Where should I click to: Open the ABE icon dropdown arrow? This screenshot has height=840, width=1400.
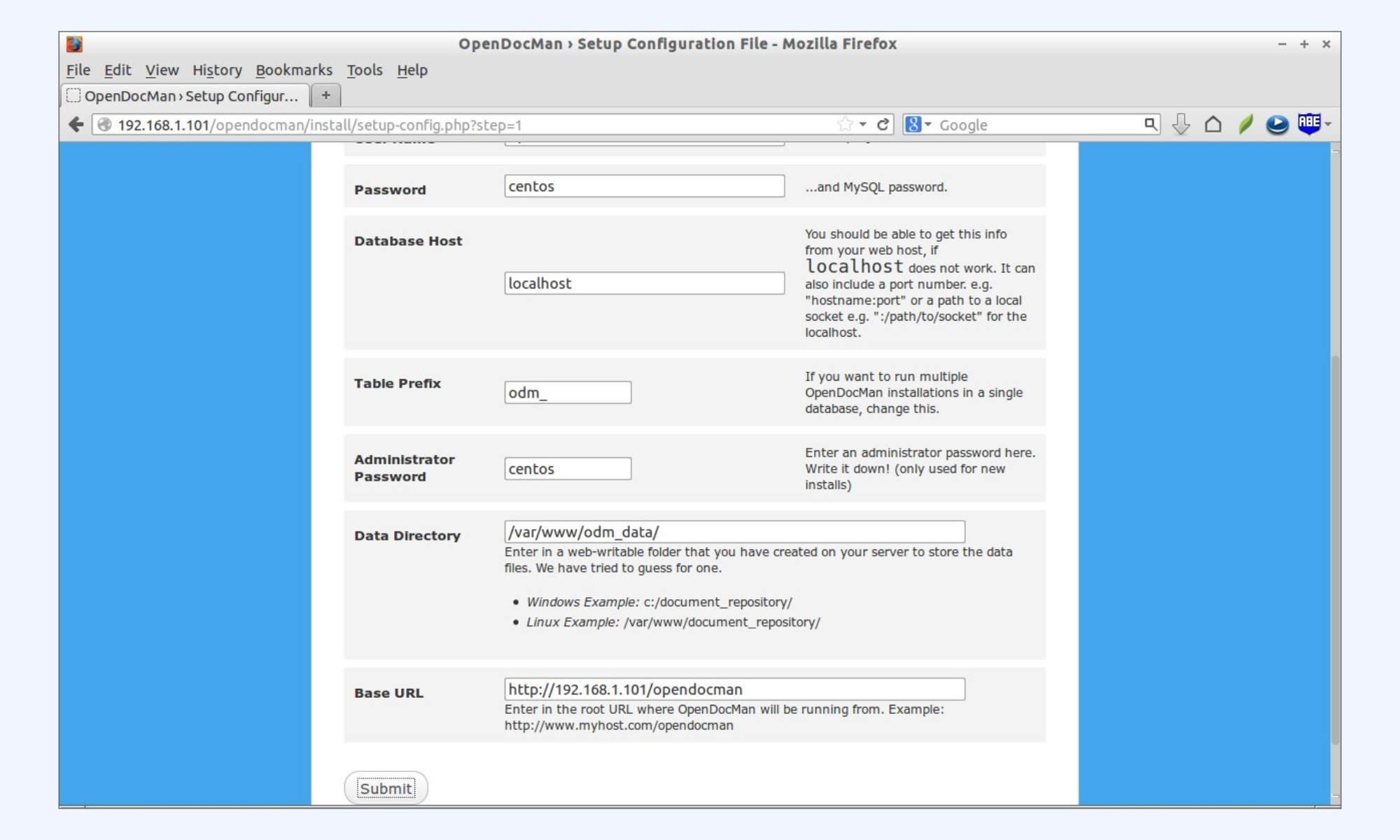(x=1328, y=125)
